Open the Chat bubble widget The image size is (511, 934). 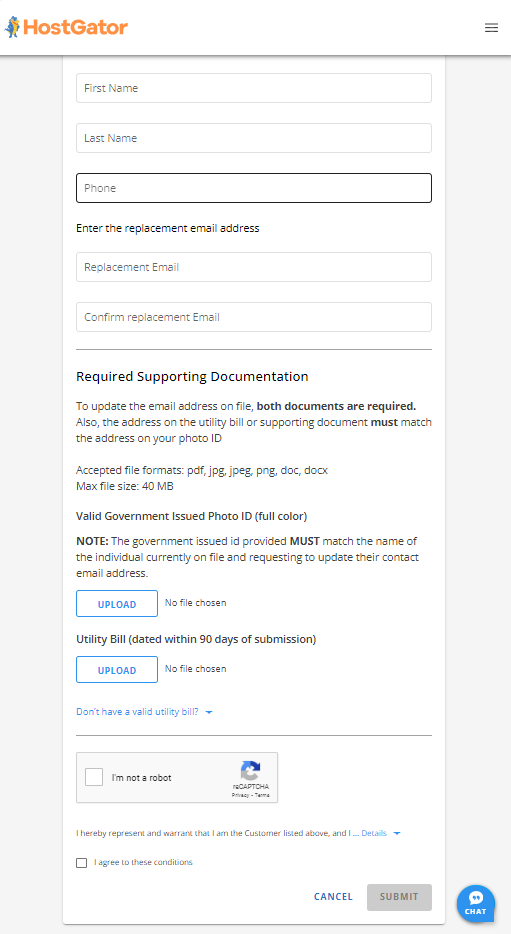click(476, 904)
